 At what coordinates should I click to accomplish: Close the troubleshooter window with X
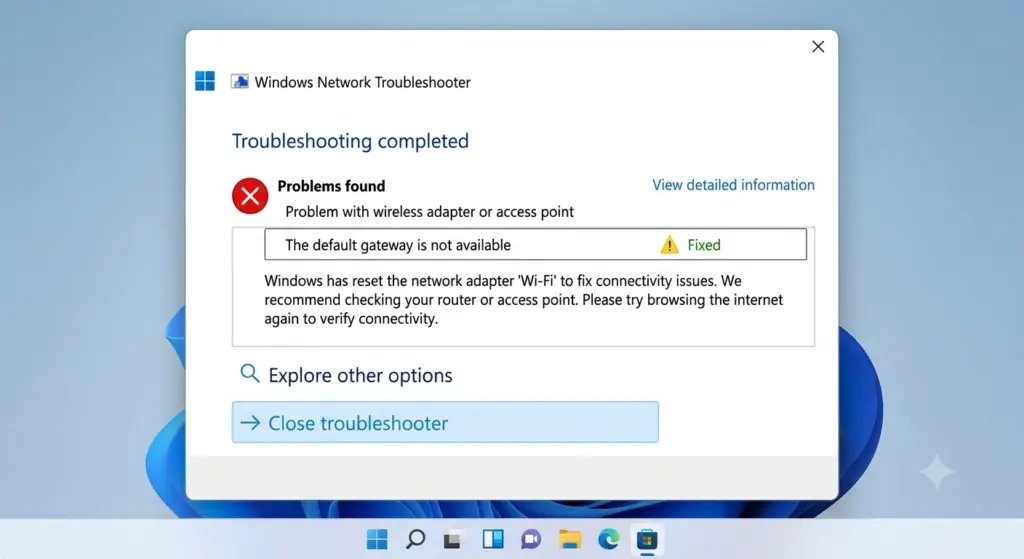pos(818,47)
